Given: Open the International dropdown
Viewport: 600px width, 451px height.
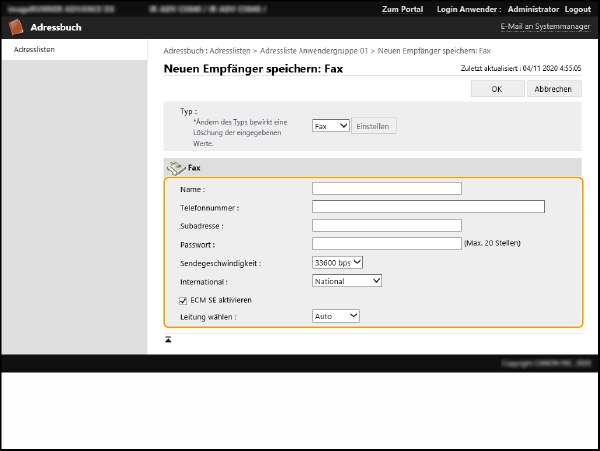Looking at the screenshot, I should pyautogui.click(x=347, y=281).
